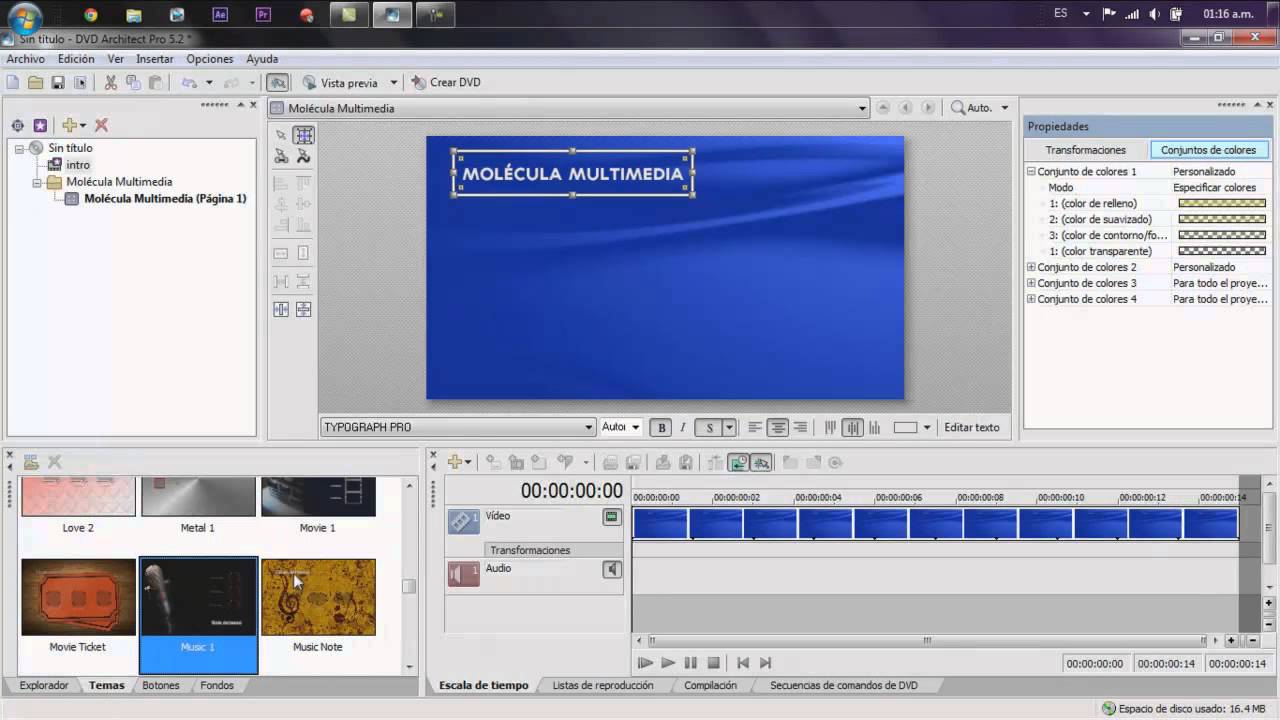Align text right
This screenshot has height=720, width=1280.
click(x=799, y=428)
